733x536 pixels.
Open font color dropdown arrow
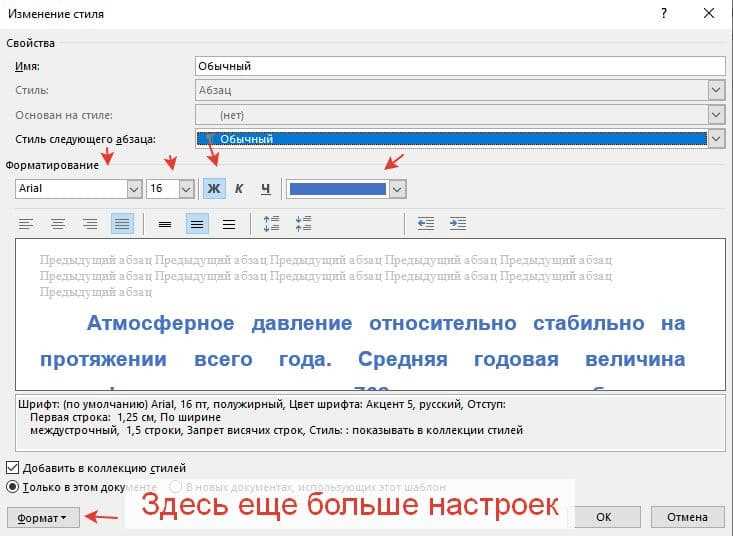397,189
